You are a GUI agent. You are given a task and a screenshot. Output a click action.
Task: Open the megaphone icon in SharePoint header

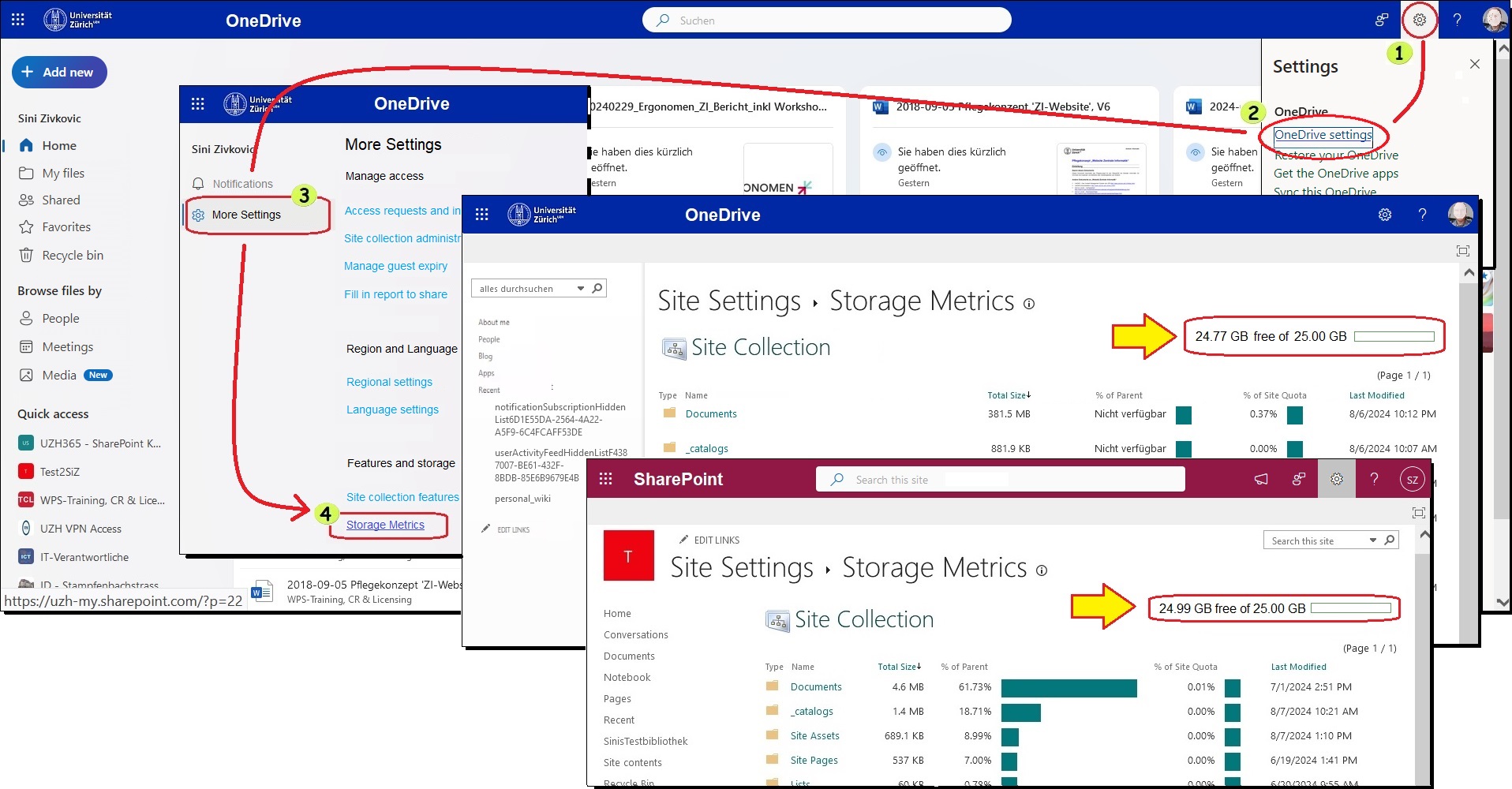(x=1261, y=479)
